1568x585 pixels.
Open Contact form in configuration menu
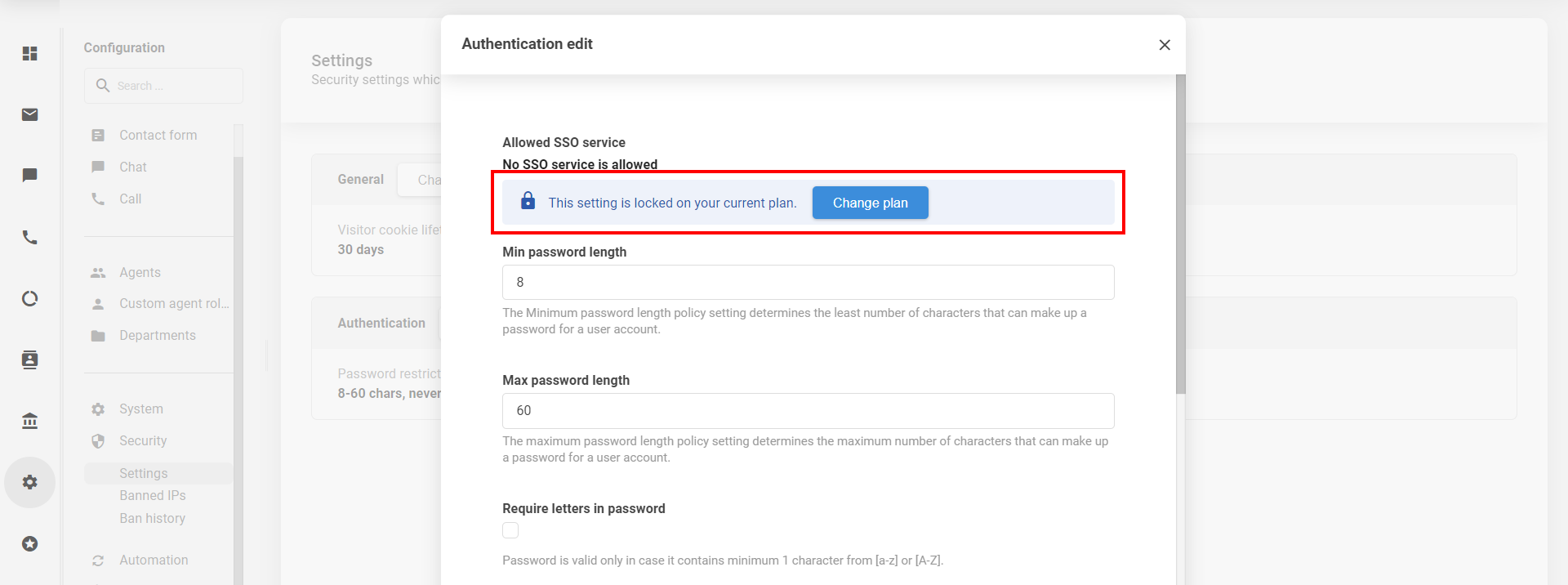158,135
